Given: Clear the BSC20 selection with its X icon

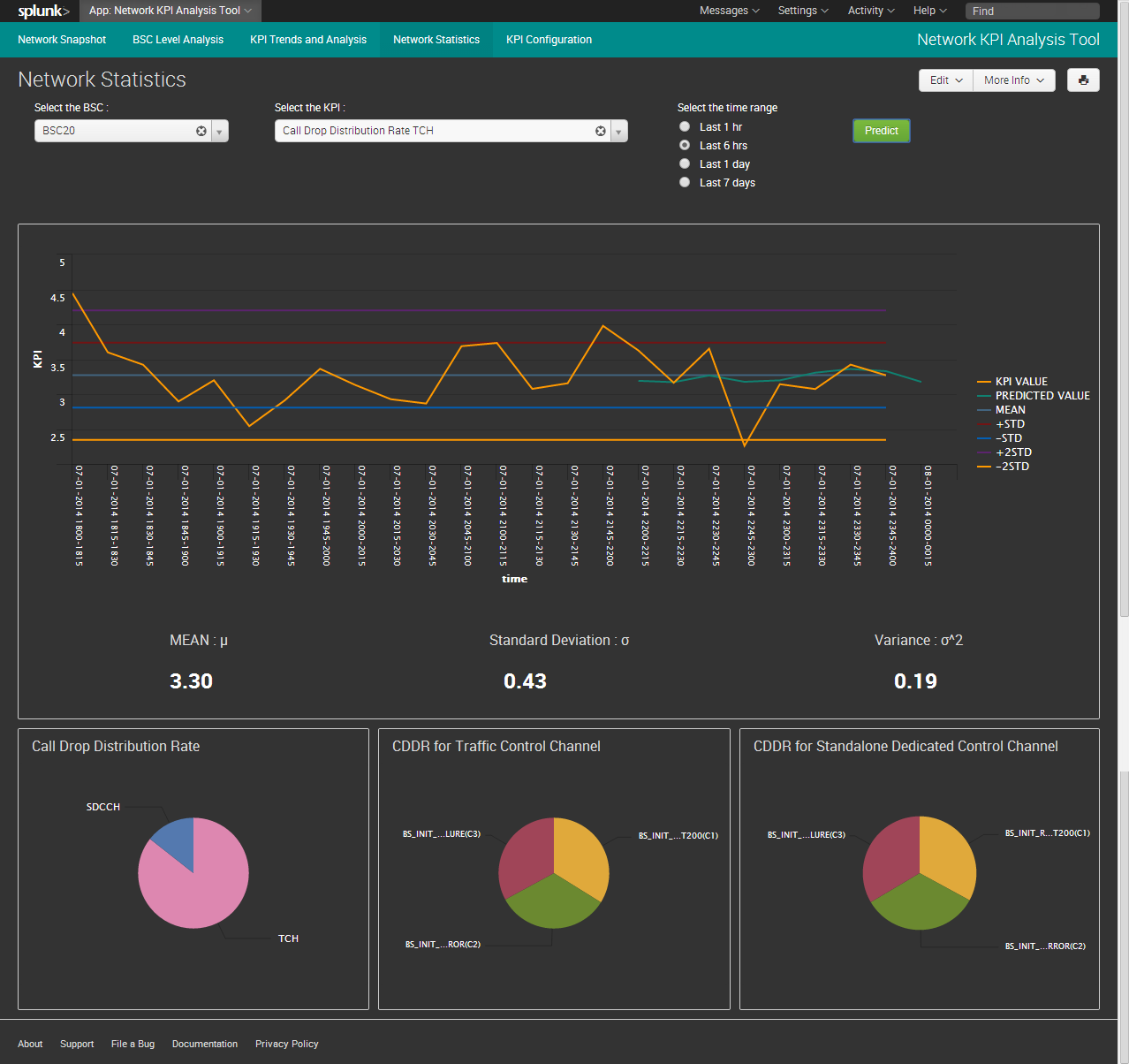Looking at the screenshot, I should (201, 131).
